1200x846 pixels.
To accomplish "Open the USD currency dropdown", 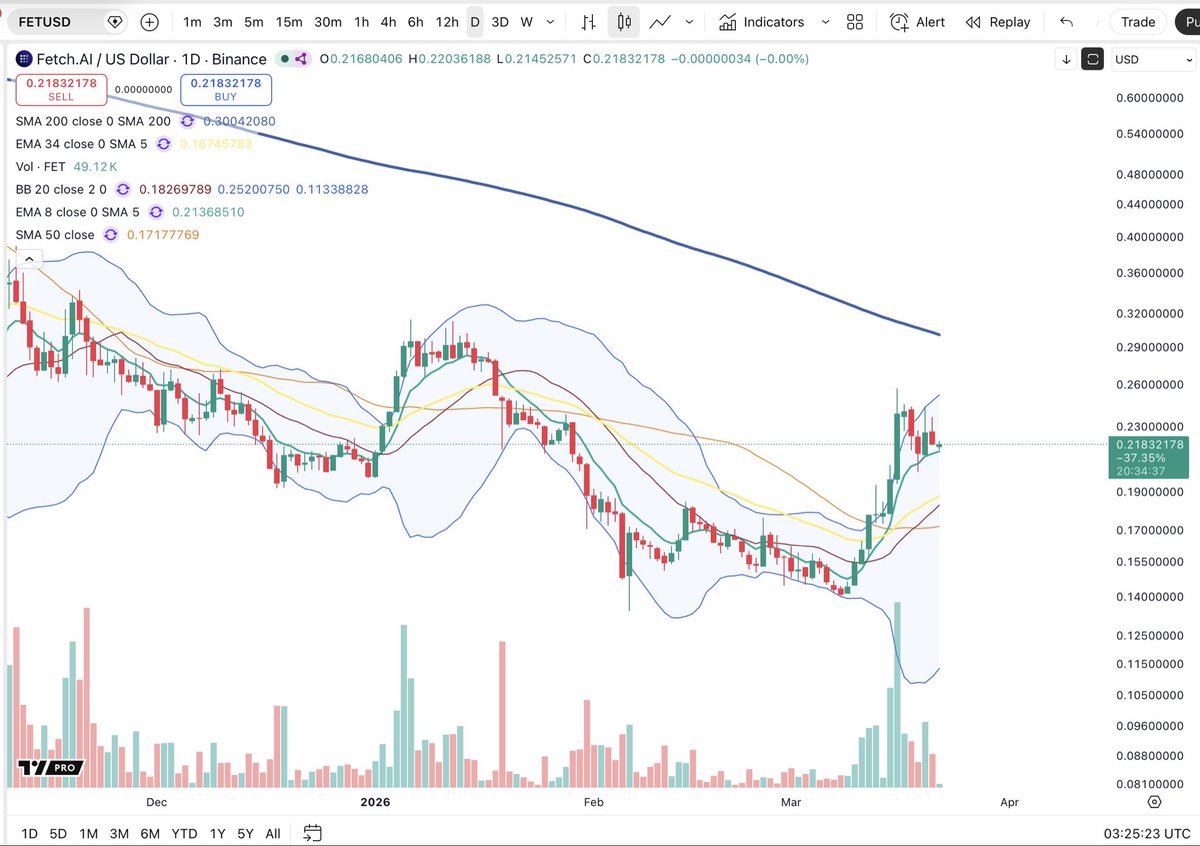I will [x=1151, y=59].
